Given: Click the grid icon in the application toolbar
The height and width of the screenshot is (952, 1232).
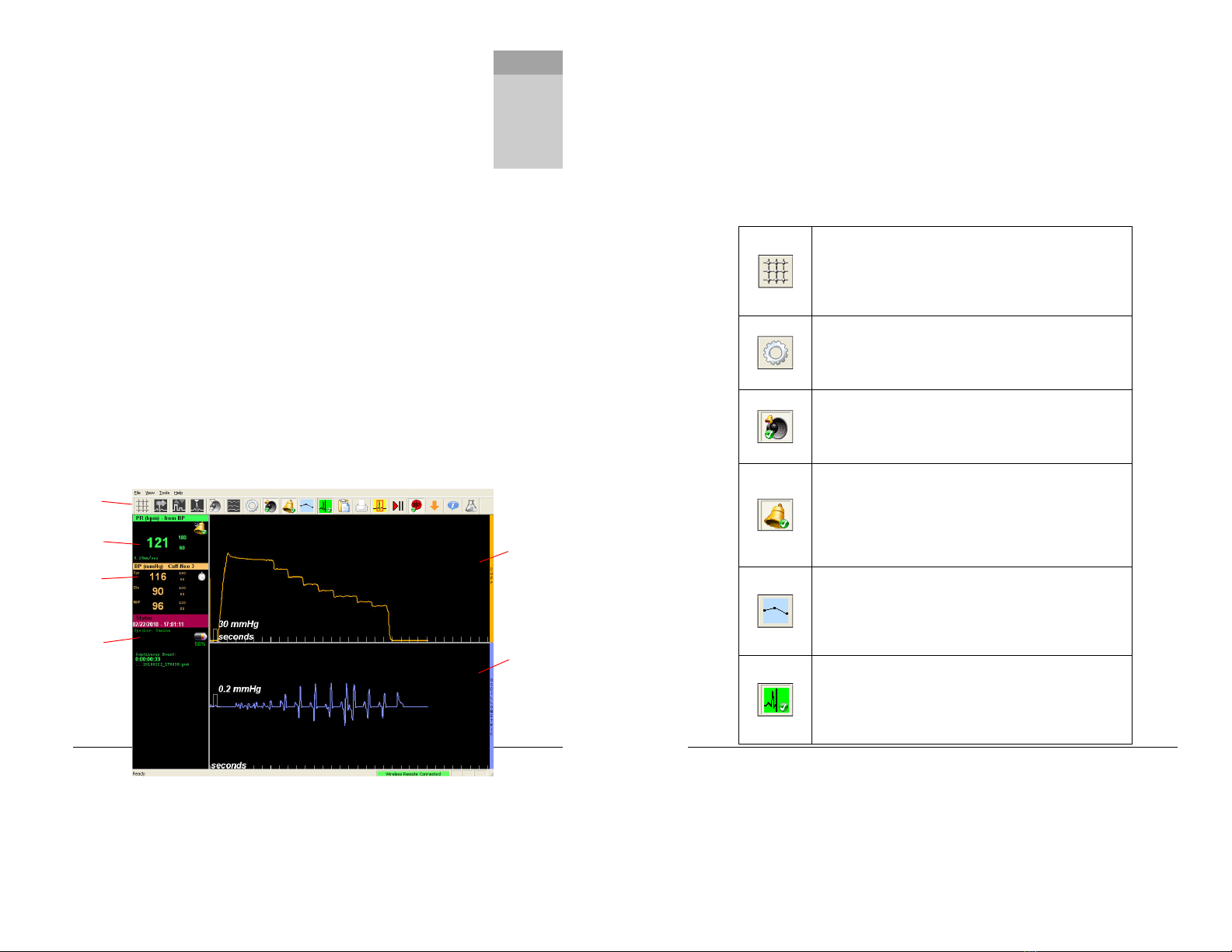Looking at the screenshot, I should pos(142,506).
